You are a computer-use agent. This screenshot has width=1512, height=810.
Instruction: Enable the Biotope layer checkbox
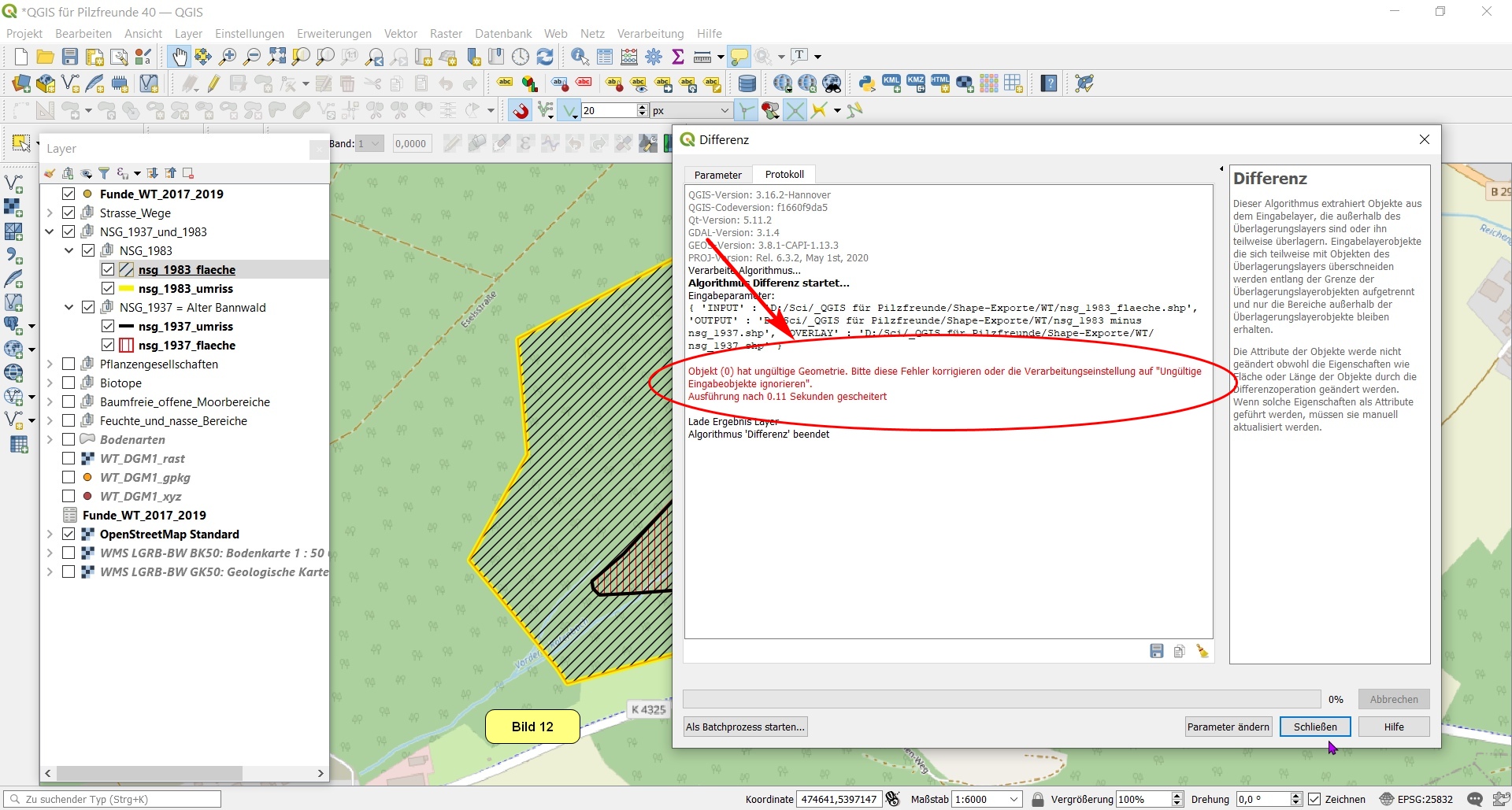[x=69, y=383]
